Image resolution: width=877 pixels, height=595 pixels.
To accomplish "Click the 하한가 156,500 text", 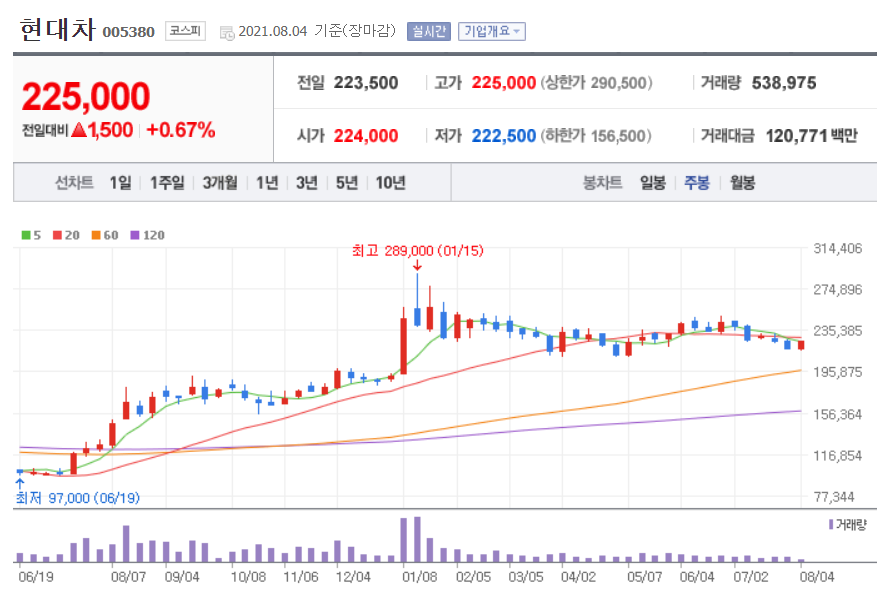I will (596, 135).
